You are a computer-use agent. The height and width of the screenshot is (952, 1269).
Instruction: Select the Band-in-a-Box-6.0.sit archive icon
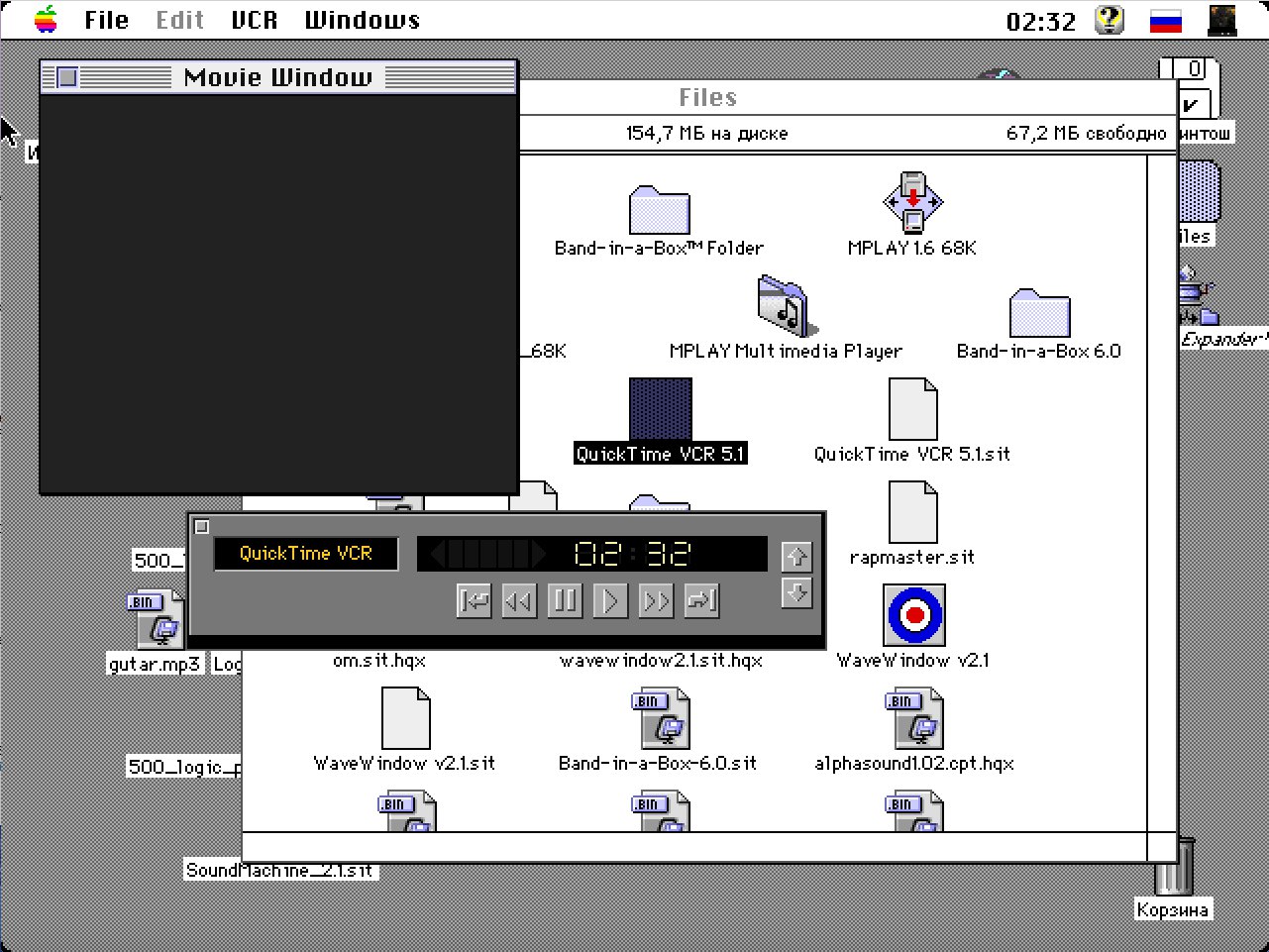click(660, 718)
